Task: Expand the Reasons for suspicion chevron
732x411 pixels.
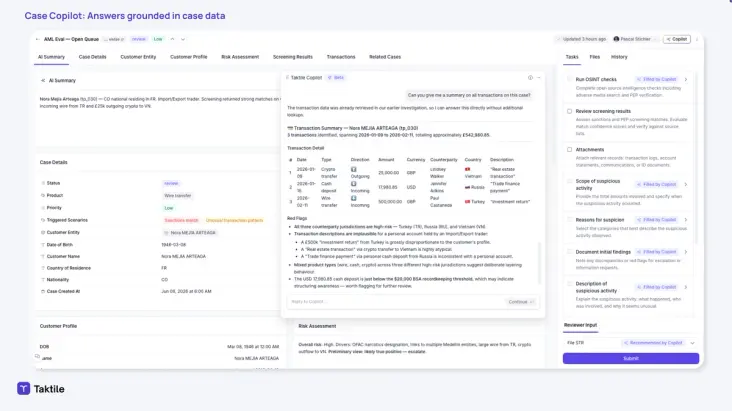Action: (686, 220)
